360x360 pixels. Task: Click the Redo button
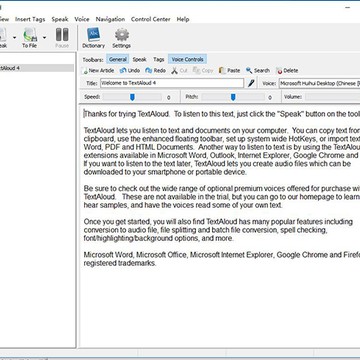click(x=156, y=71)
